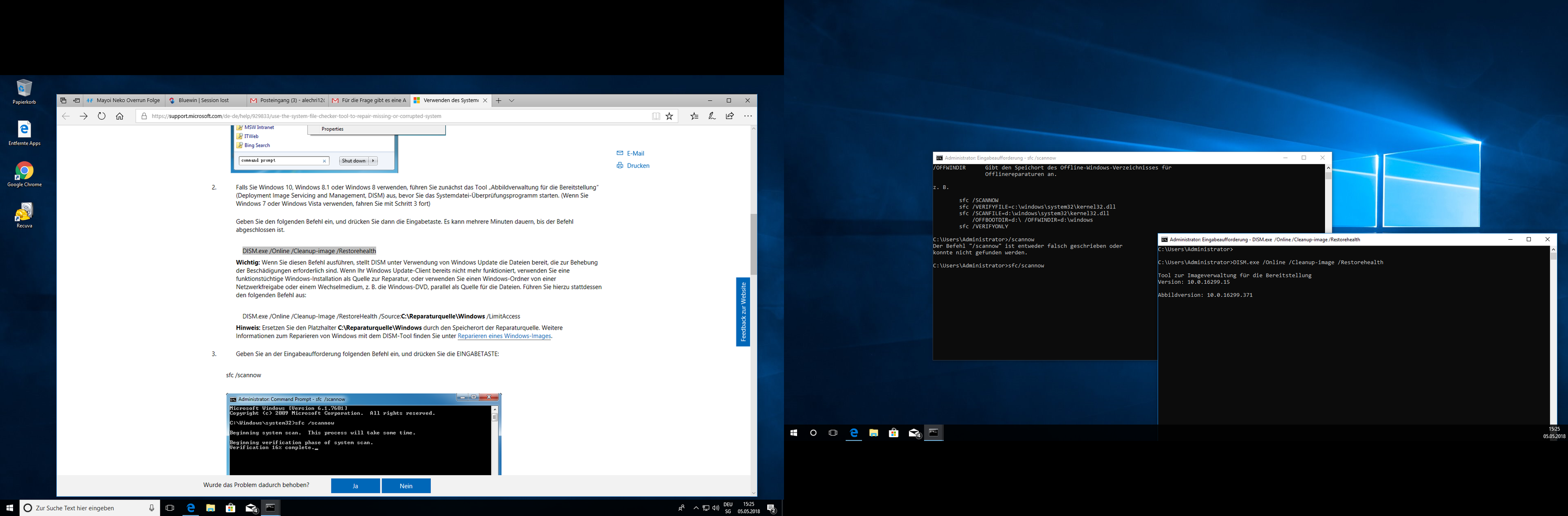Click the add notes pen icon
Image resolution: width=1568 pixels, height=516 pixels.
712,116
